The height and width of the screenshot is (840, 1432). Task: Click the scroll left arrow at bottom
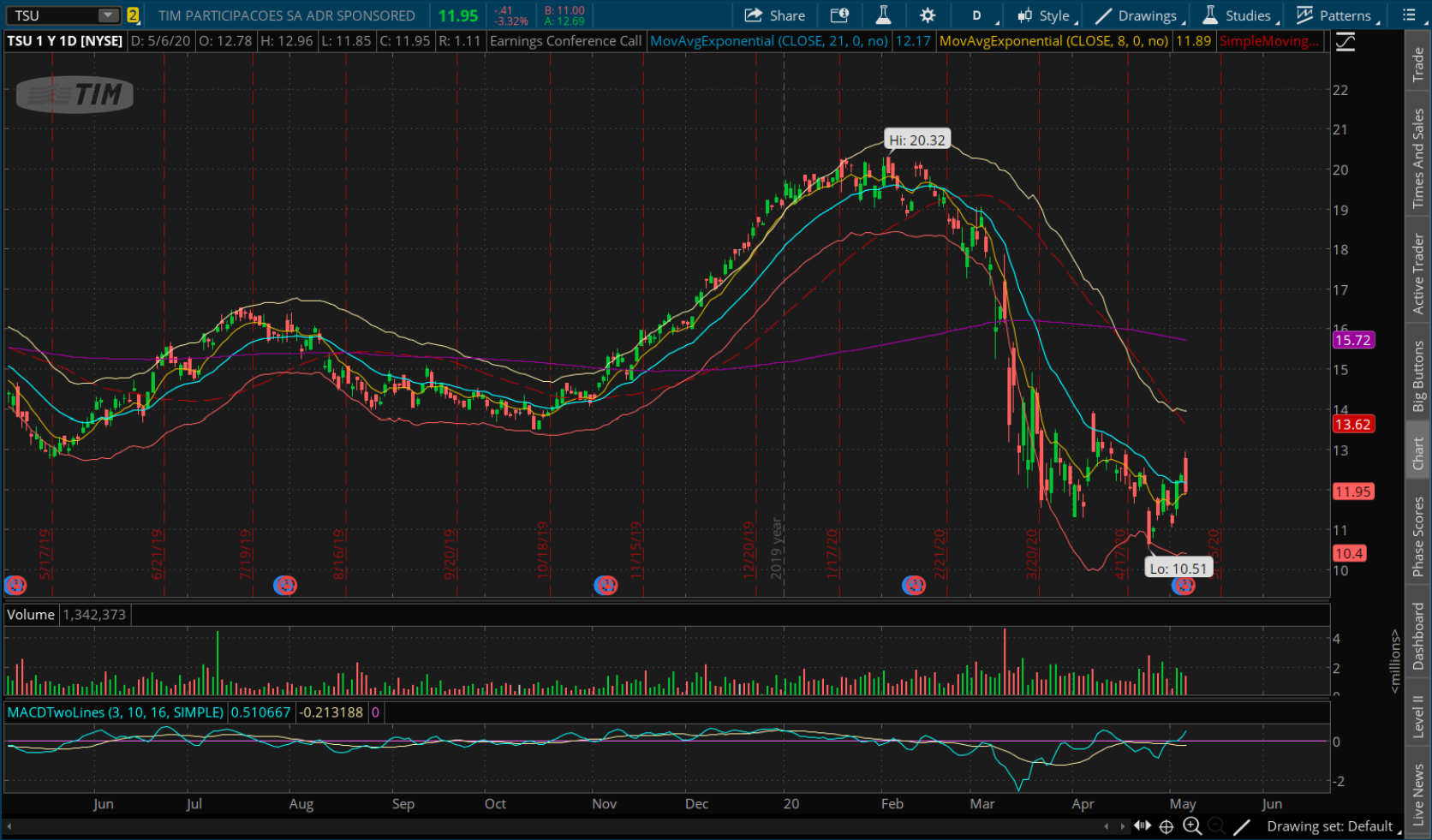pos(9,826)
